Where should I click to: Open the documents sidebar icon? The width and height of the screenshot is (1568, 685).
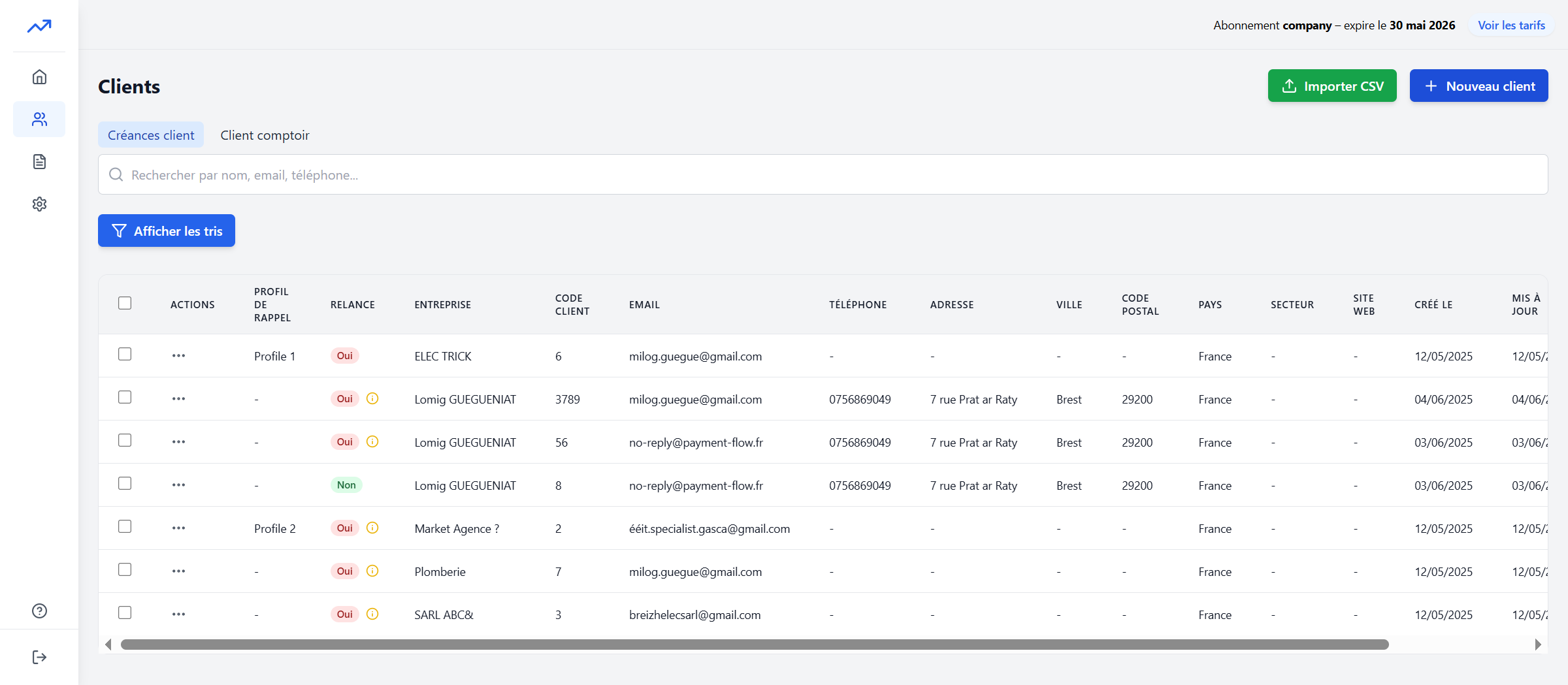39,162
